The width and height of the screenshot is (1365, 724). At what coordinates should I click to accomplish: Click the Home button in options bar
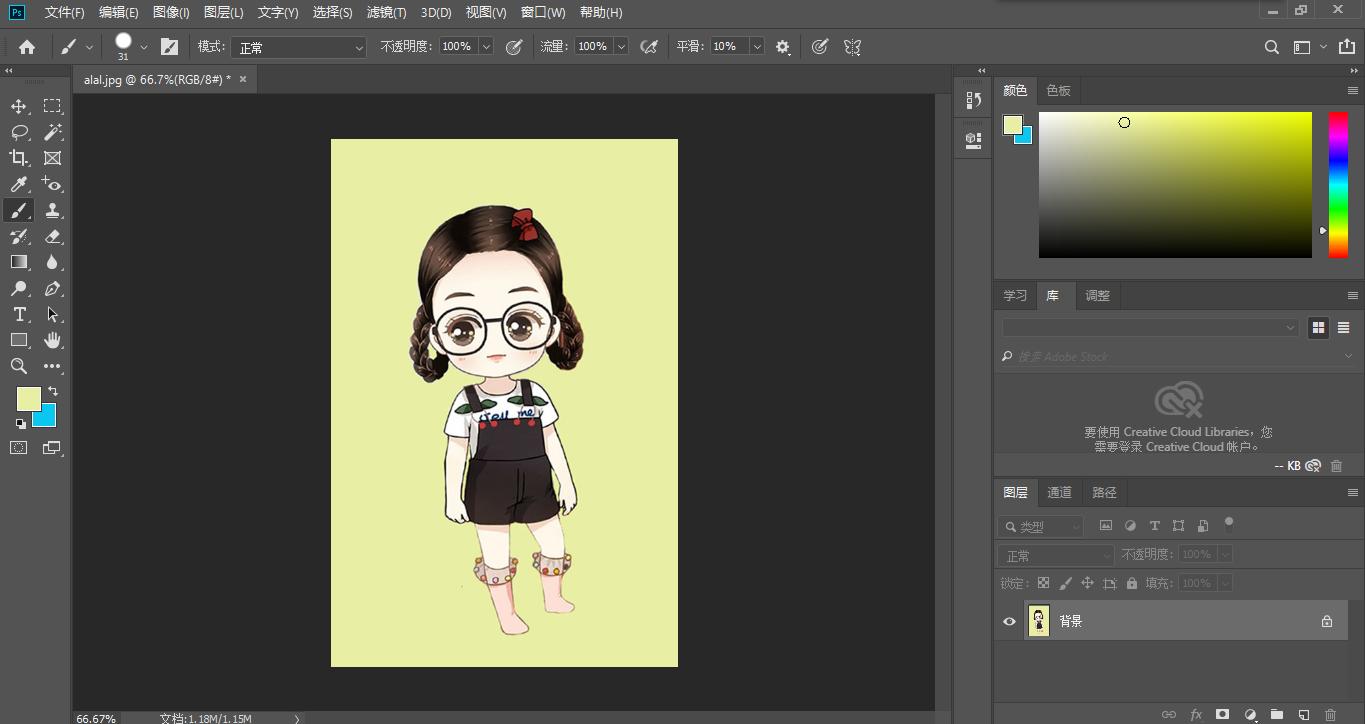pos(27,47)
